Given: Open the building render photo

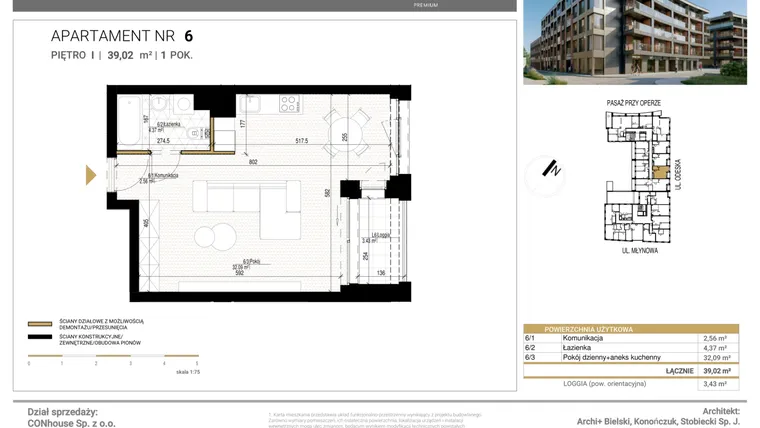Looking at the screenshot, I should (635, 43).
